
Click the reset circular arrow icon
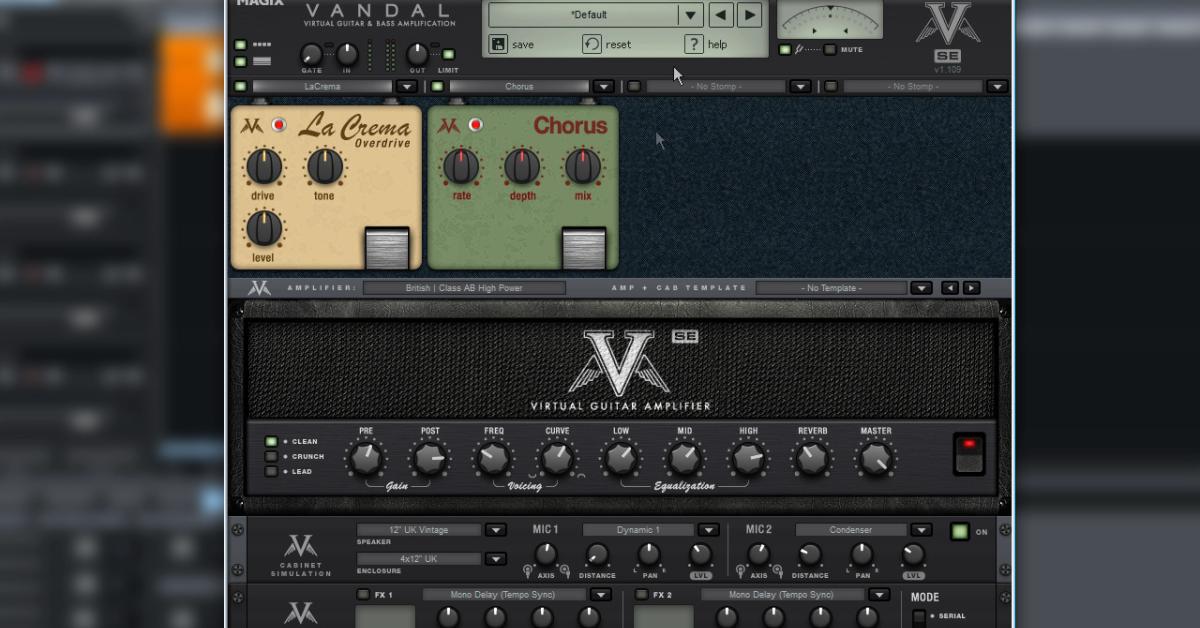592,44
